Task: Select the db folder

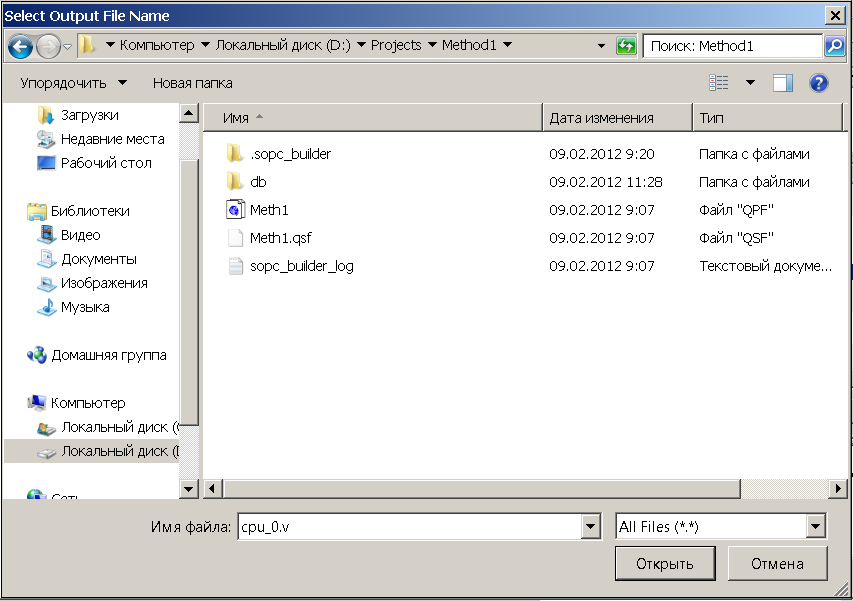Action: [258, 182]
